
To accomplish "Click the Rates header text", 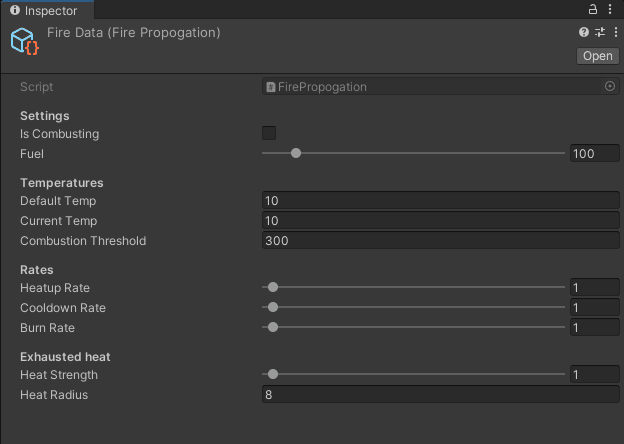I will tap(37, 270).
